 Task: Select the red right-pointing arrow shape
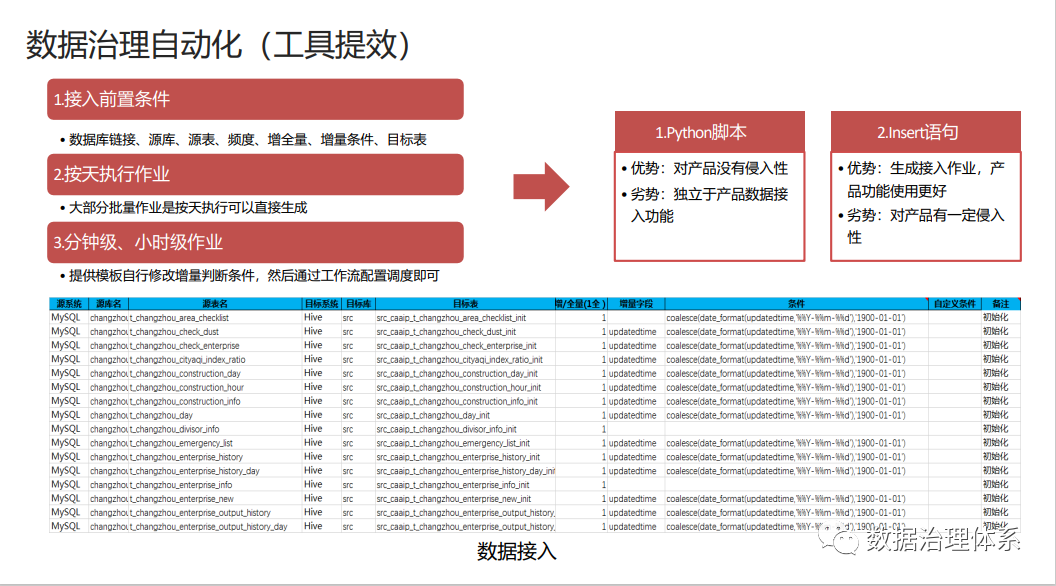541,187
